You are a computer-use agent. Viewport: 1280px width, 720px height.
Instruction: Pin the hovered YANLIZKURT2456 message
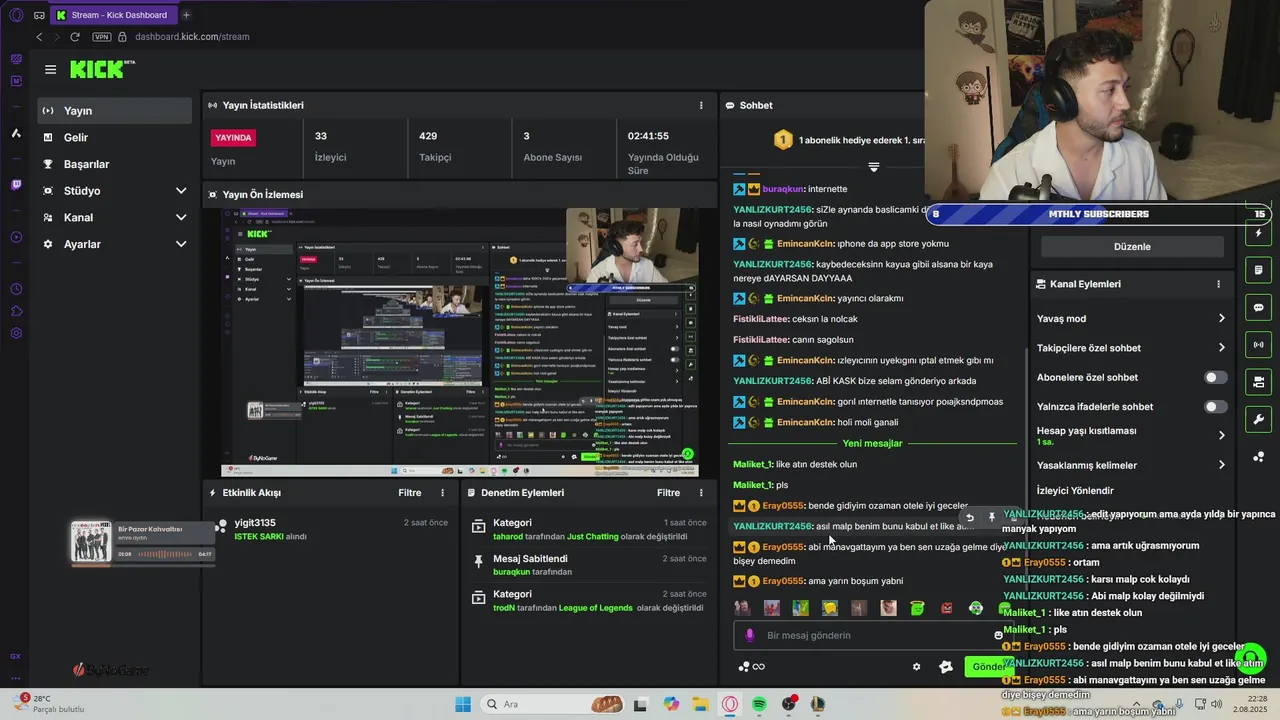[x=991, y=518]
